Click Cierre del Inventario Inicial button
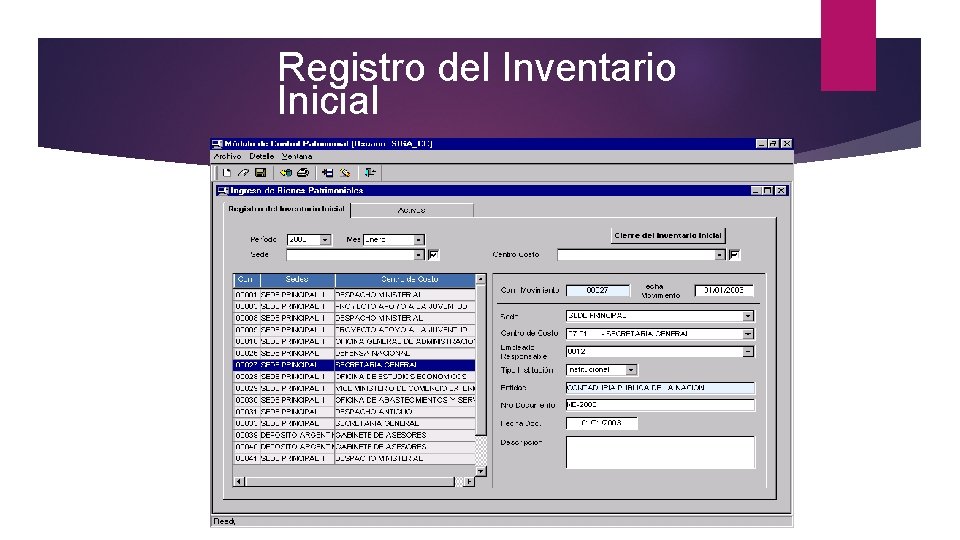 click(x=668, y=236)
